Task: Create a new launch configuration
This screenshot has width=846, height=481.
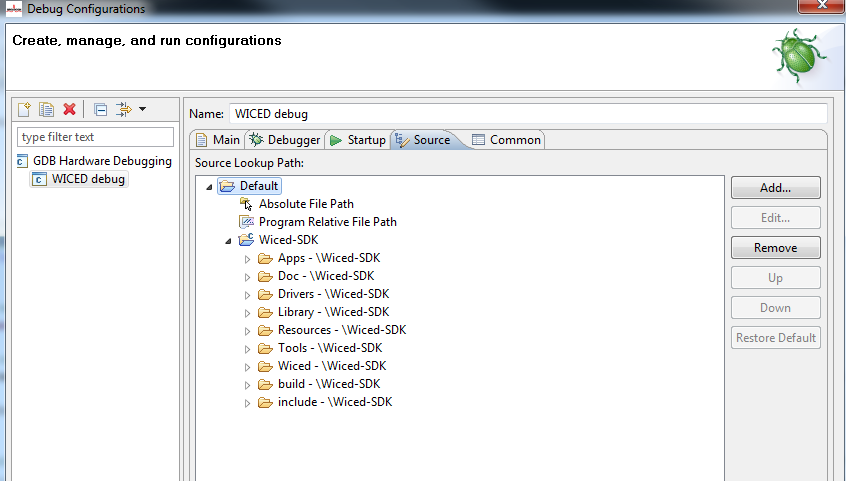Action: click(x=24, y=110)
